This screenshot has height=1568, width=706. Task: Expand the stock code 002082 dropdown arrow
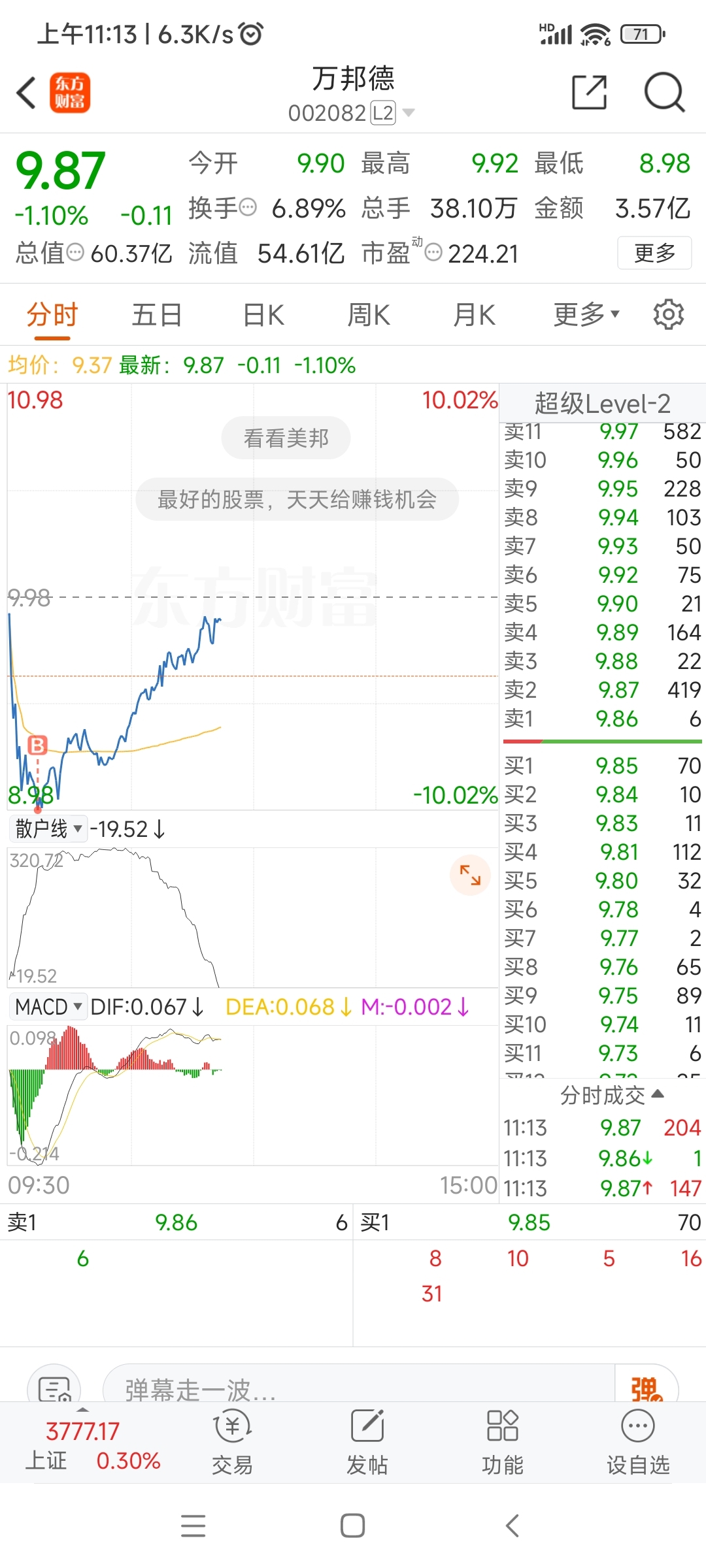(x=409, y=113)
